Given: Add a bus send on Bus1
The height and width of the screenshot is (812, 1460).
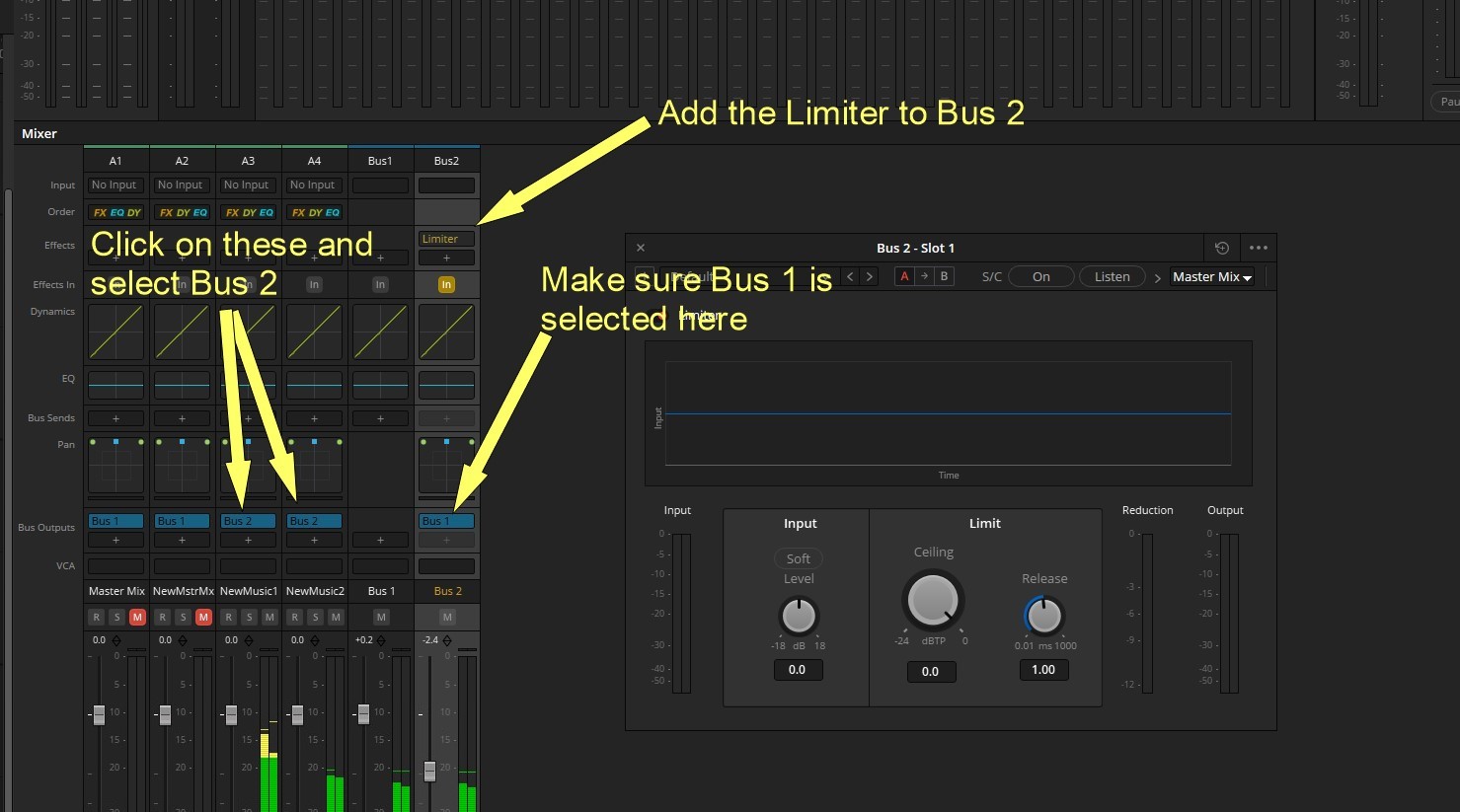Looking at the screenshot, I should click(x=380, y=418).
